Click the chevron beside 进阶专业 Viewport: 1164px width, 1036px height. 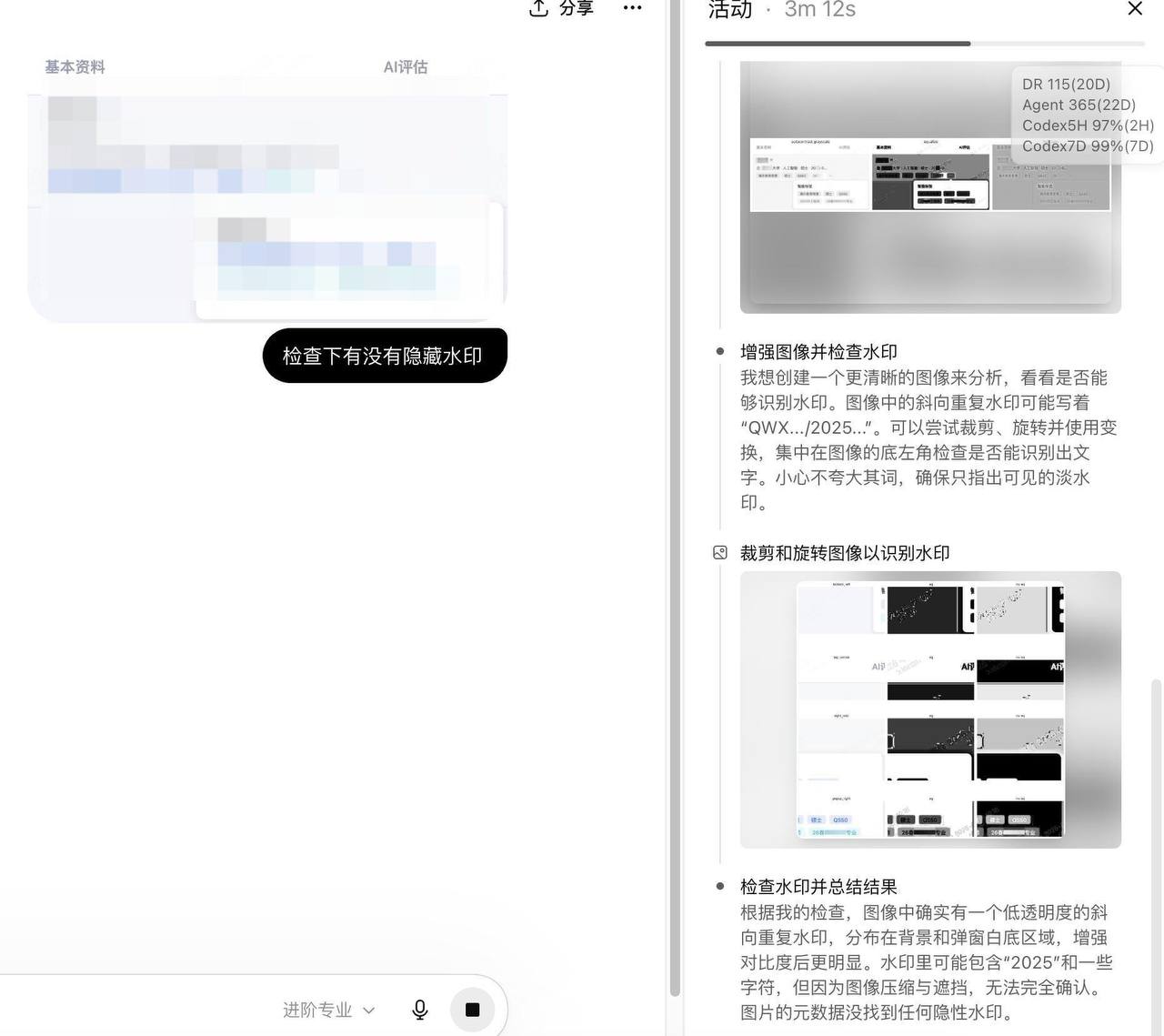368,1011
